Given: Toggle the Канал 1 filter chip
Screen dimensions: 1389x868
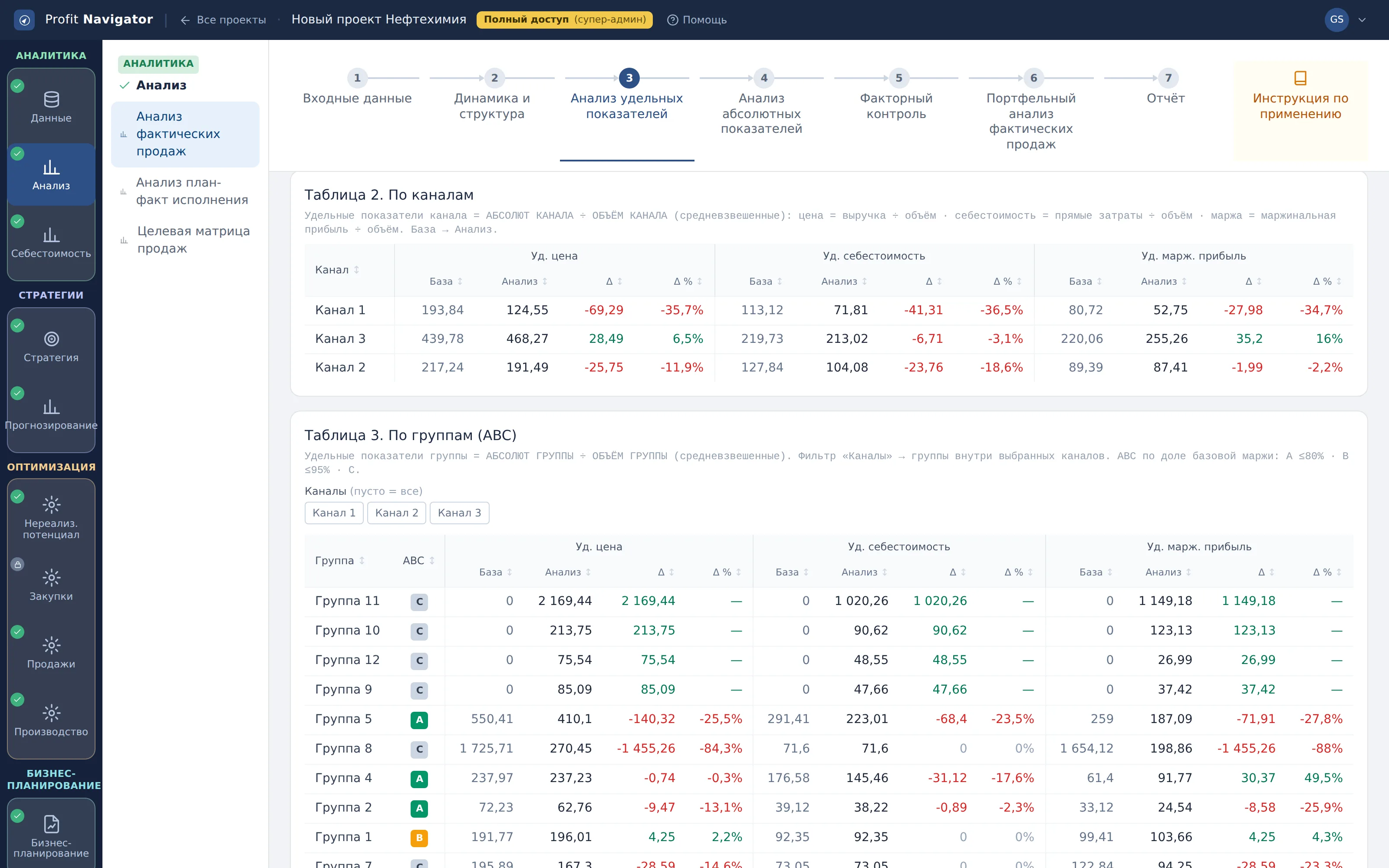Looking at the screenshot, I should (x=334, y=513).
